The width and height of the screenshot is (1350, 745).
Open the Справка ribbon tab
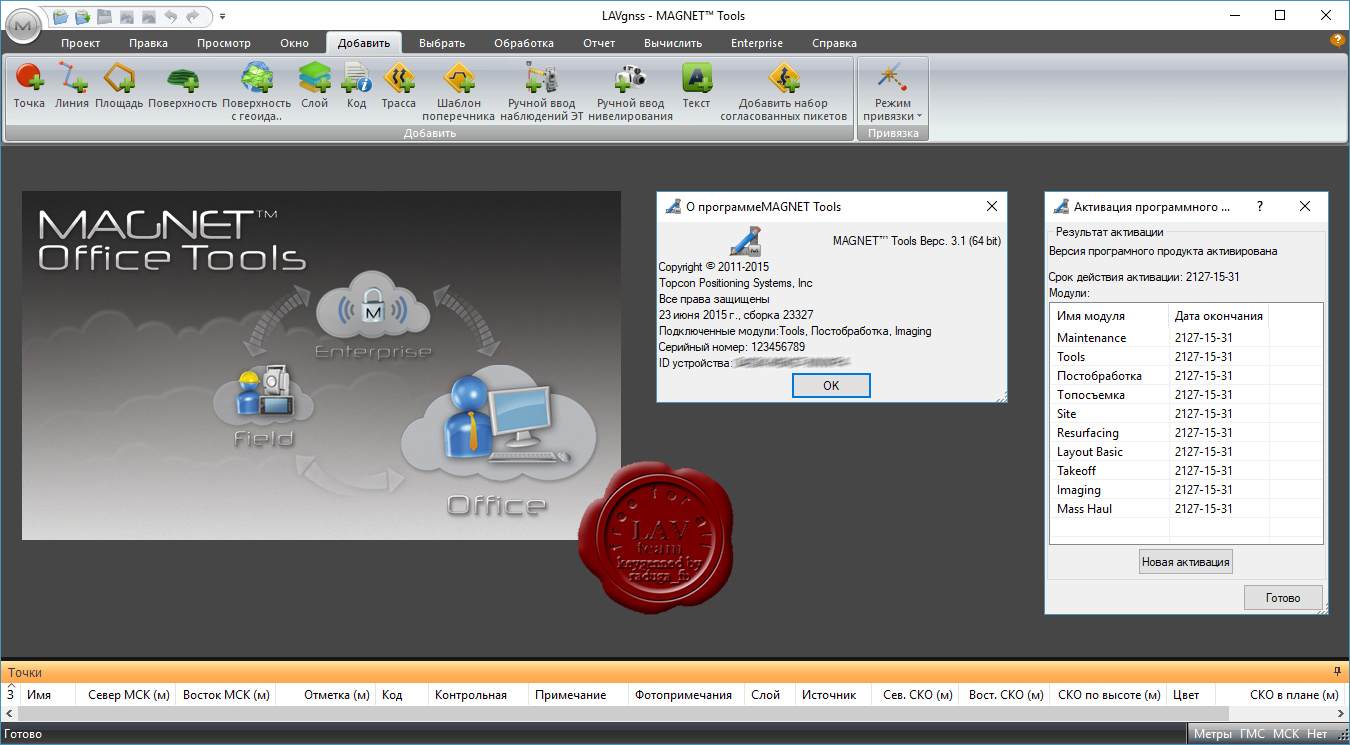(x=834, y=43)
